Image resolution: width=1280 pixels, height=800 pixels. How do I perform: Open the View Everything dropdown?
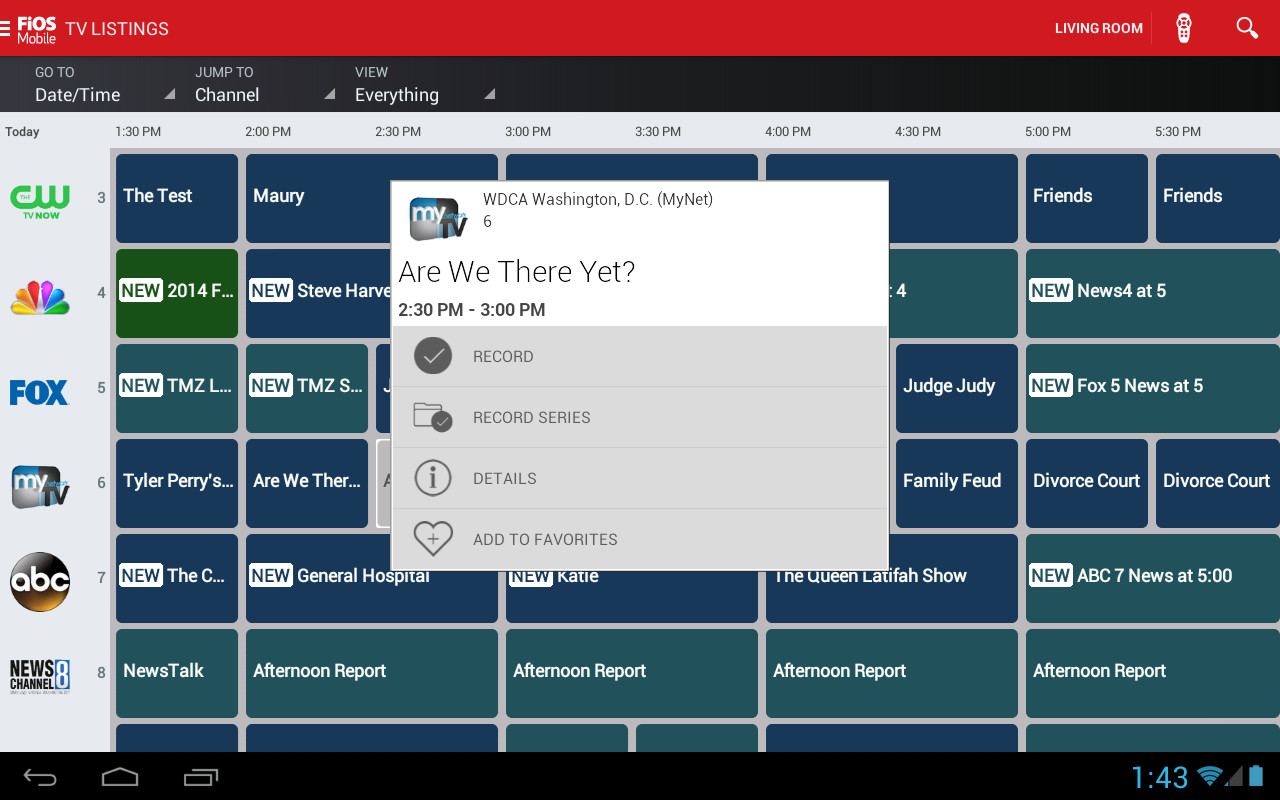click(425, 84)
